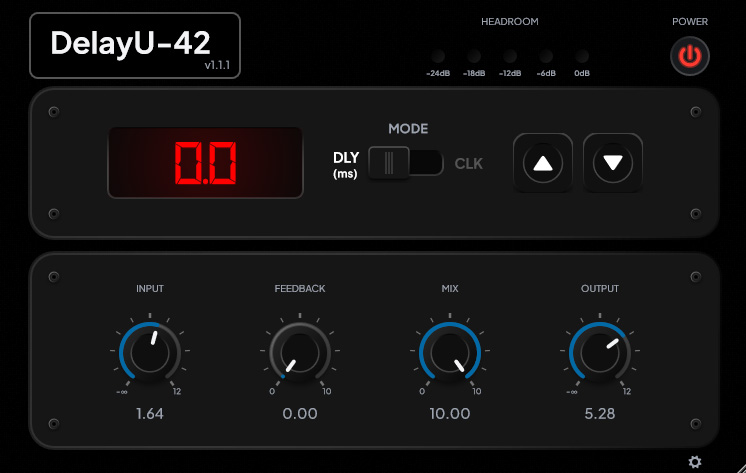
Task: Click the Input value 1.64
Action: tap(150, 414)
